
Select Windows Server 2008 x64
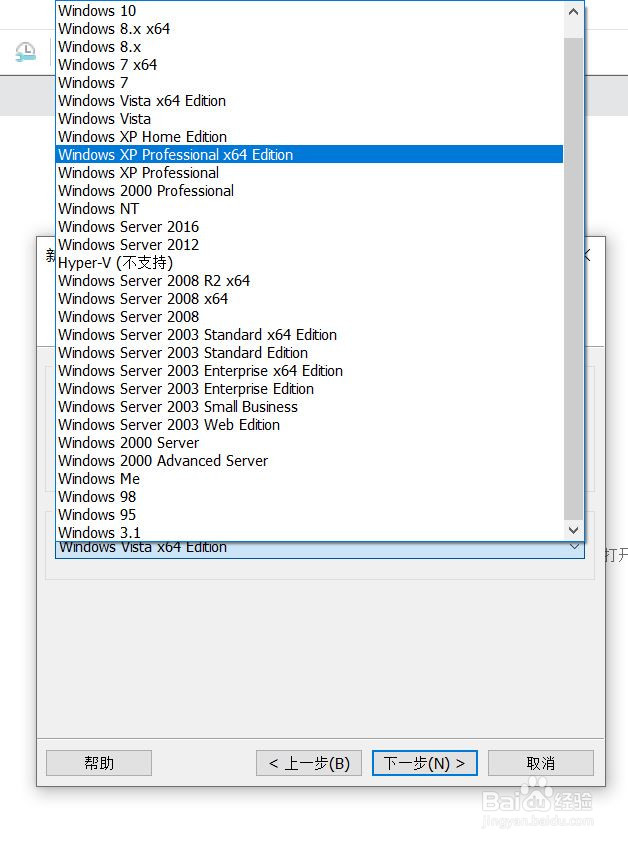(x=310, y=298)
